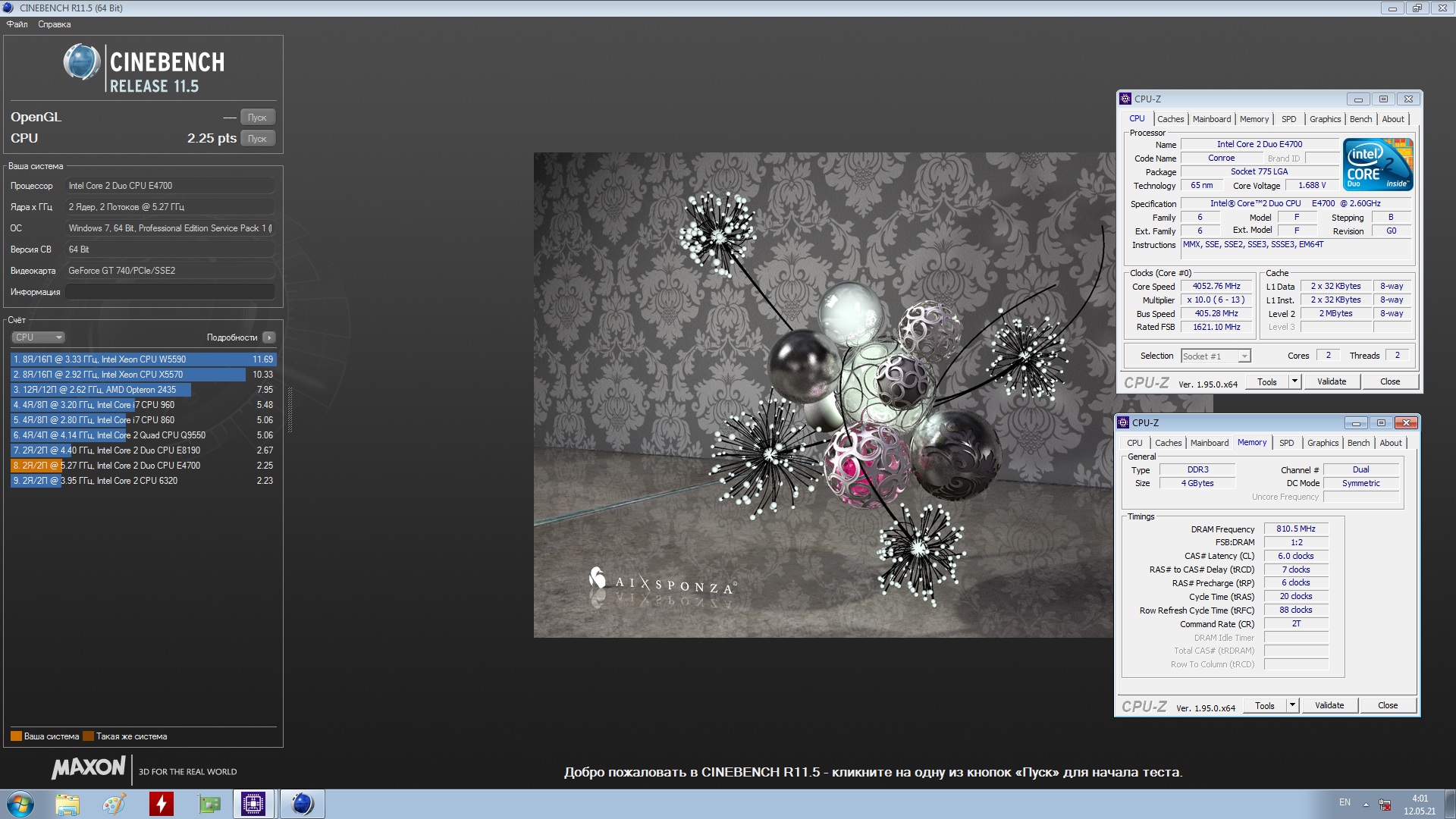This screenshot has height=819, width=1456.
Task: Click the rendered Aixsponza scene image
Action: tap(824, 395)
